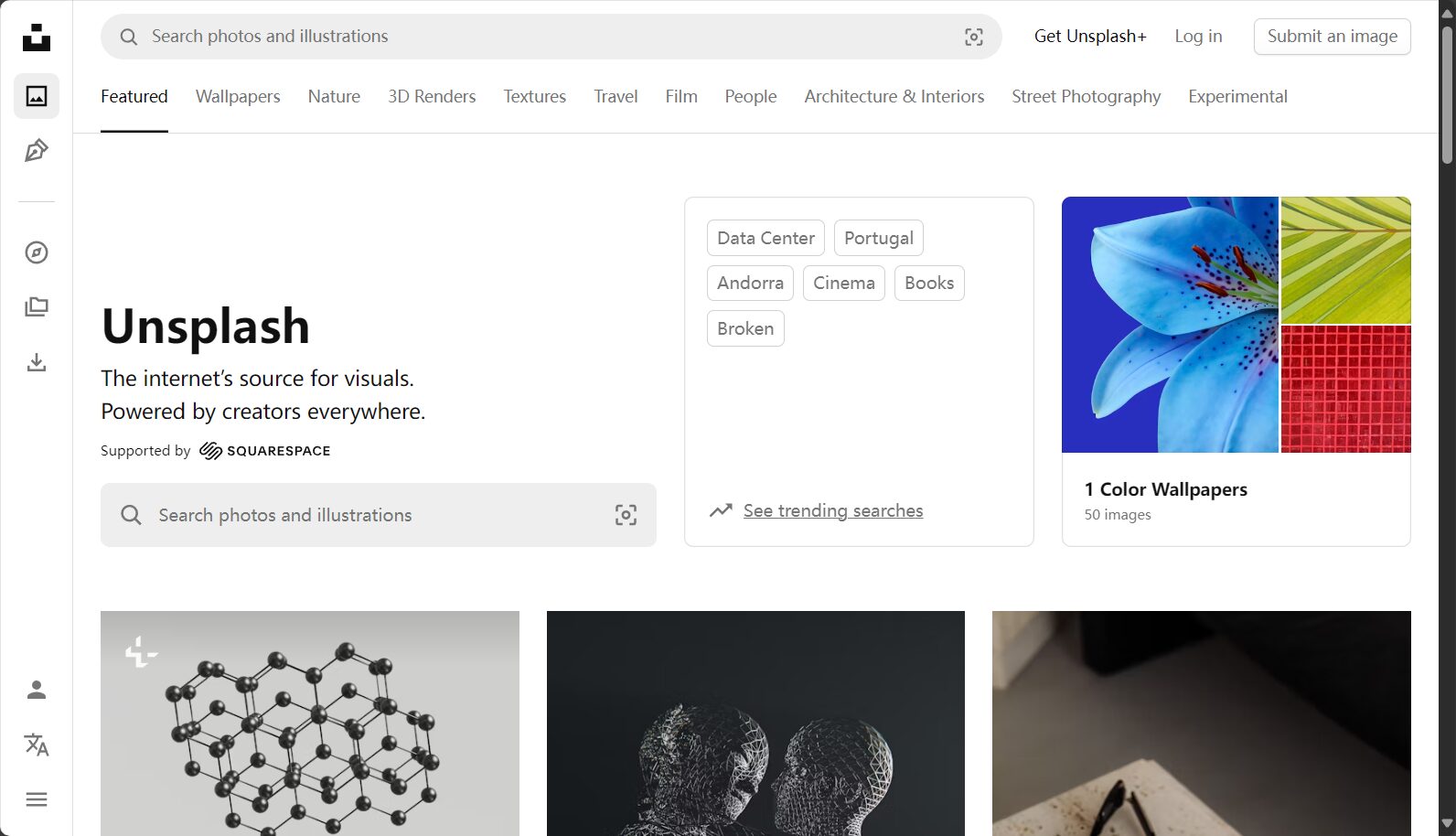The image size is (1456, 836).
Task: Switch to the Nature tab
Action: point(334,96)
